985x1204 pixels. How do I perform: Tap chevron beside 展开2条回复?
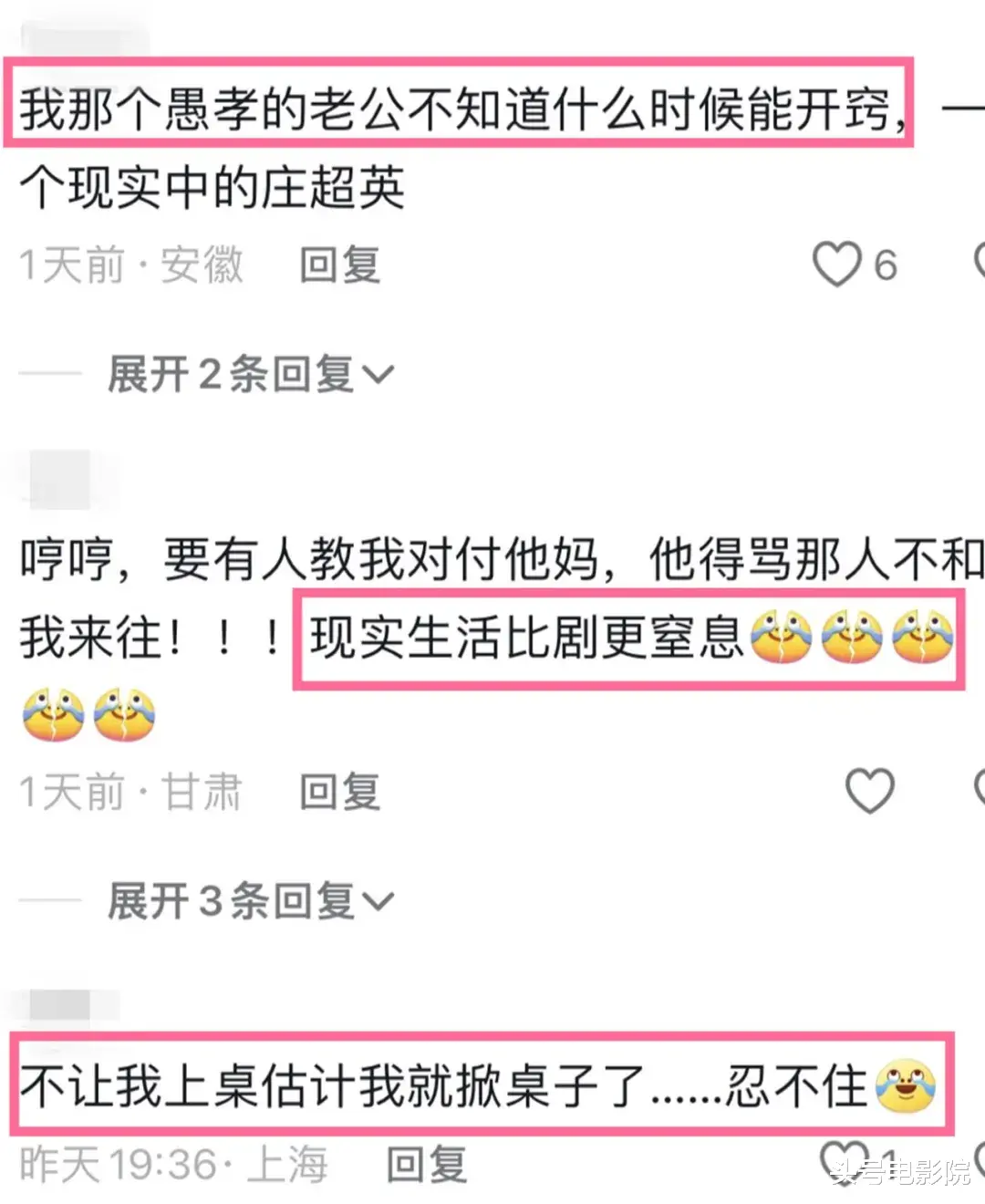point(378,375)
